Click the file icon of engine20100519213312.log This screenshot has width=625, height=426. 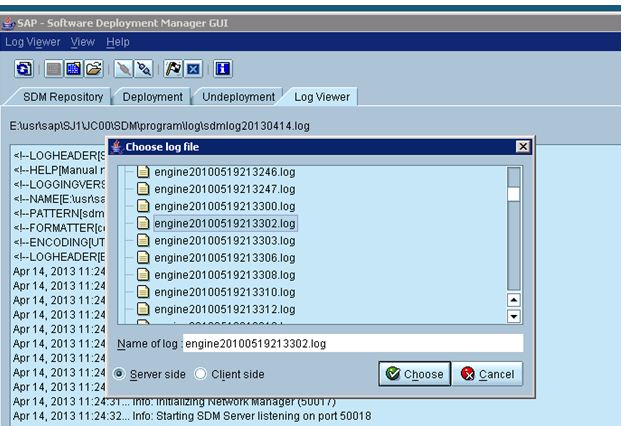pos(143,309)
